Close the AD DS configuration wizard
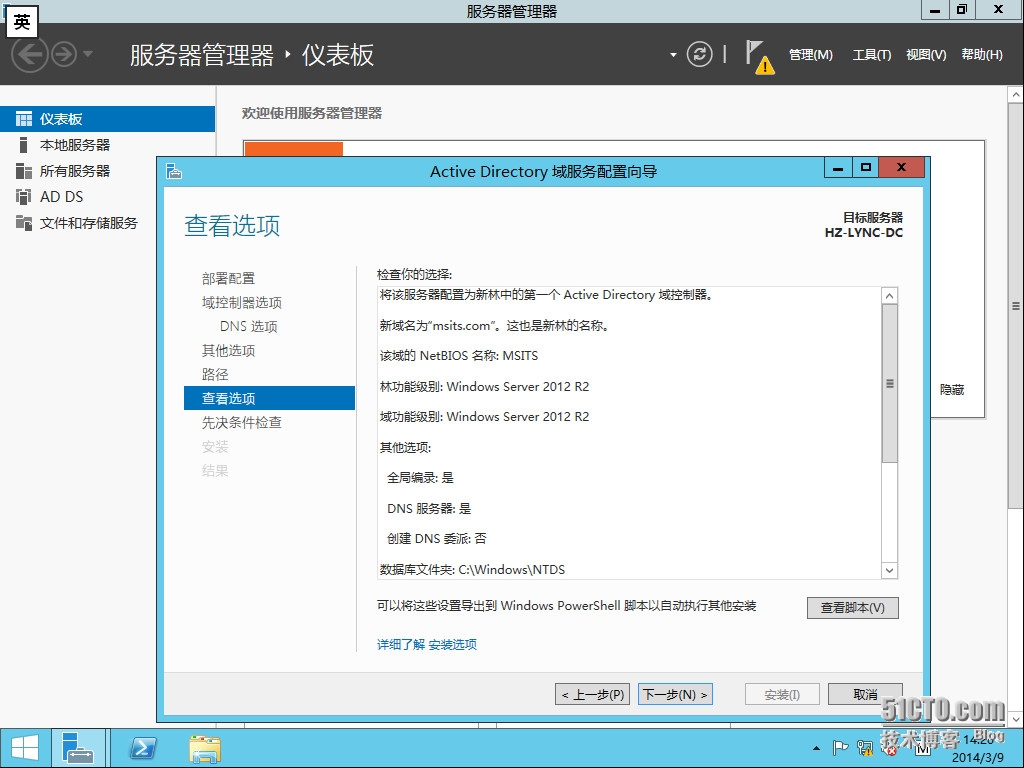 click(x=901, y=167)
